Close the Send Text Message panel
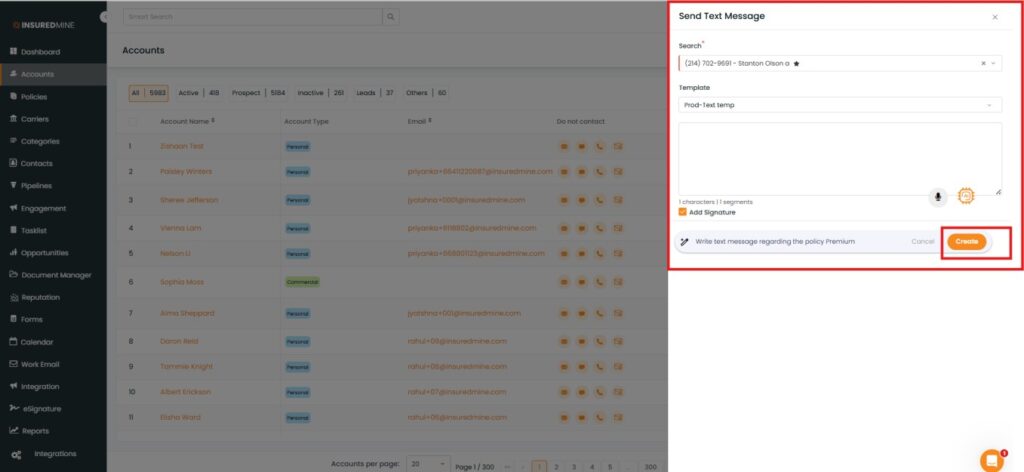The image size is (1024, 472). (x=994, y=17)
